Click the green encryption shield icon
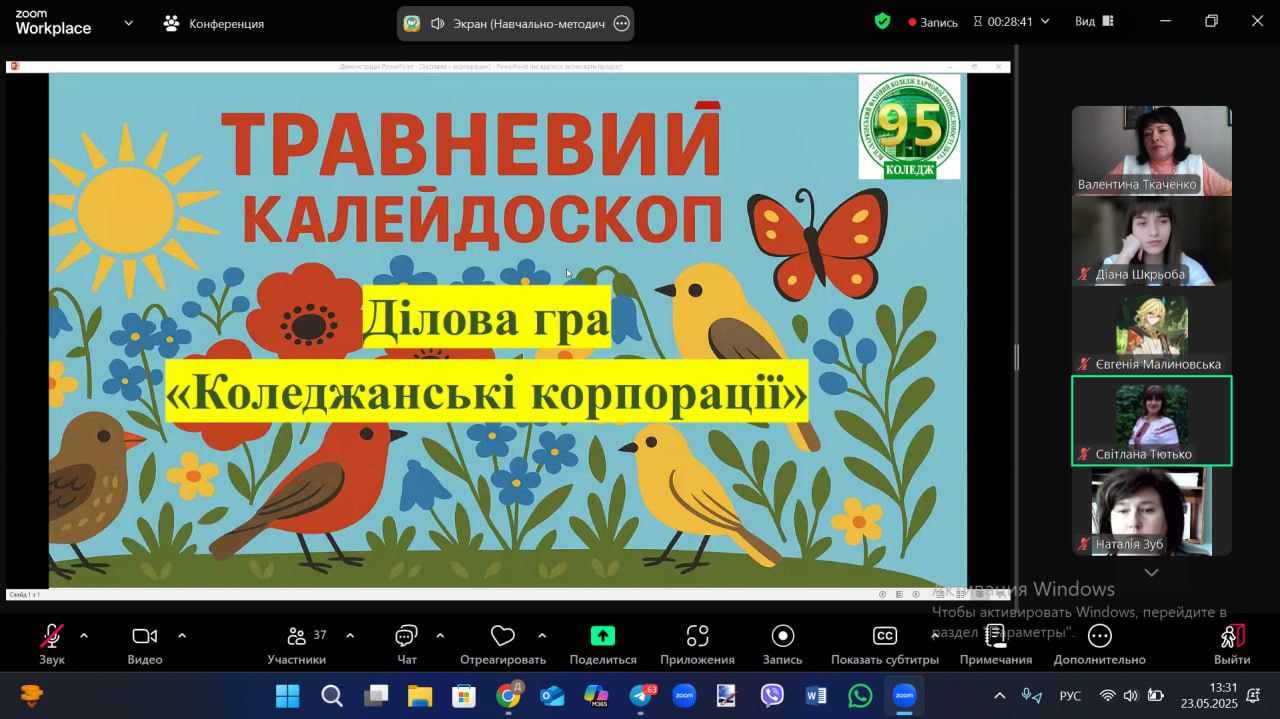This screenshot has height=719, width=1280. click(x=882, y=21)
